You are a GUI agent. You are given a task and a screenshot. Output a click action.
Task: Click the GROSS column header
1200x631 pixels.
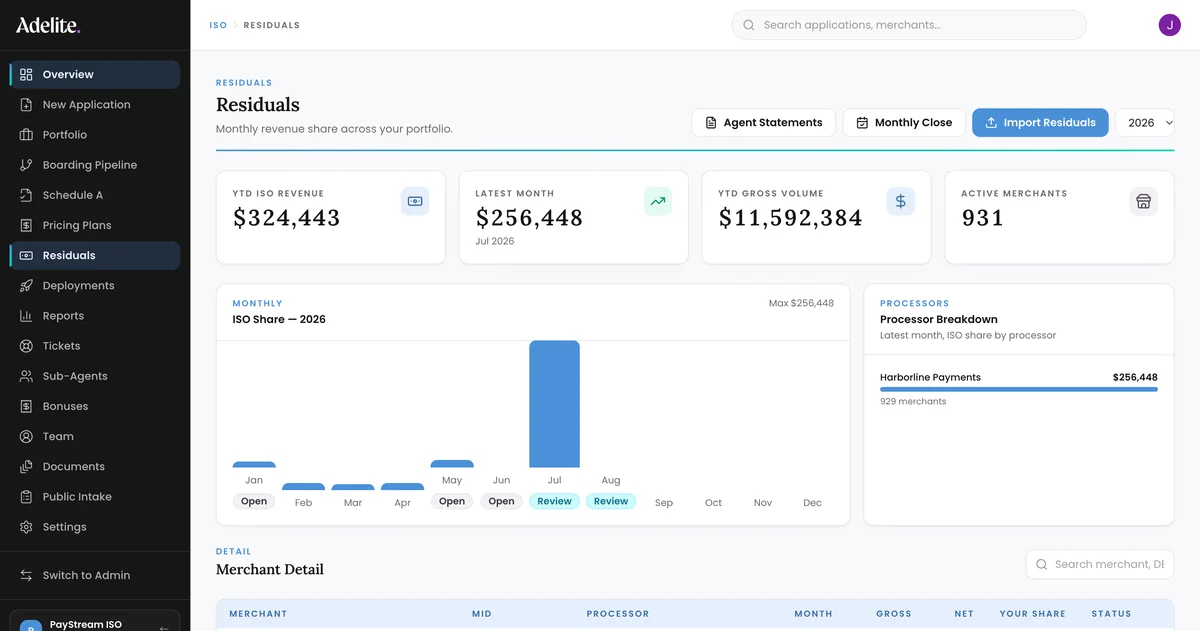[894, 614]
